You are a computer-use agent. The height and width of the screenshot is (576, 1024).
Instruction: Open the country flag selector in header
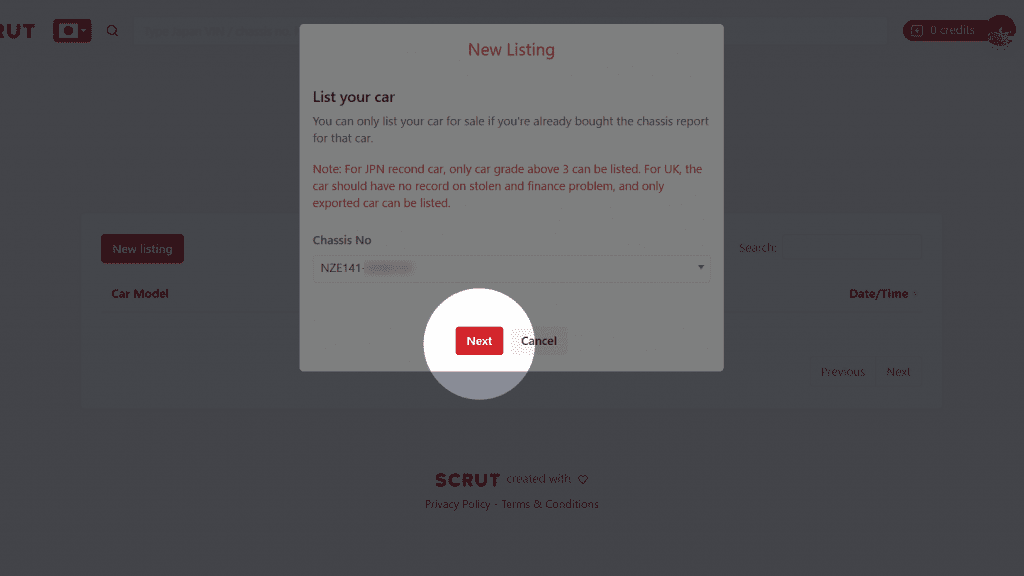(72, 31)
